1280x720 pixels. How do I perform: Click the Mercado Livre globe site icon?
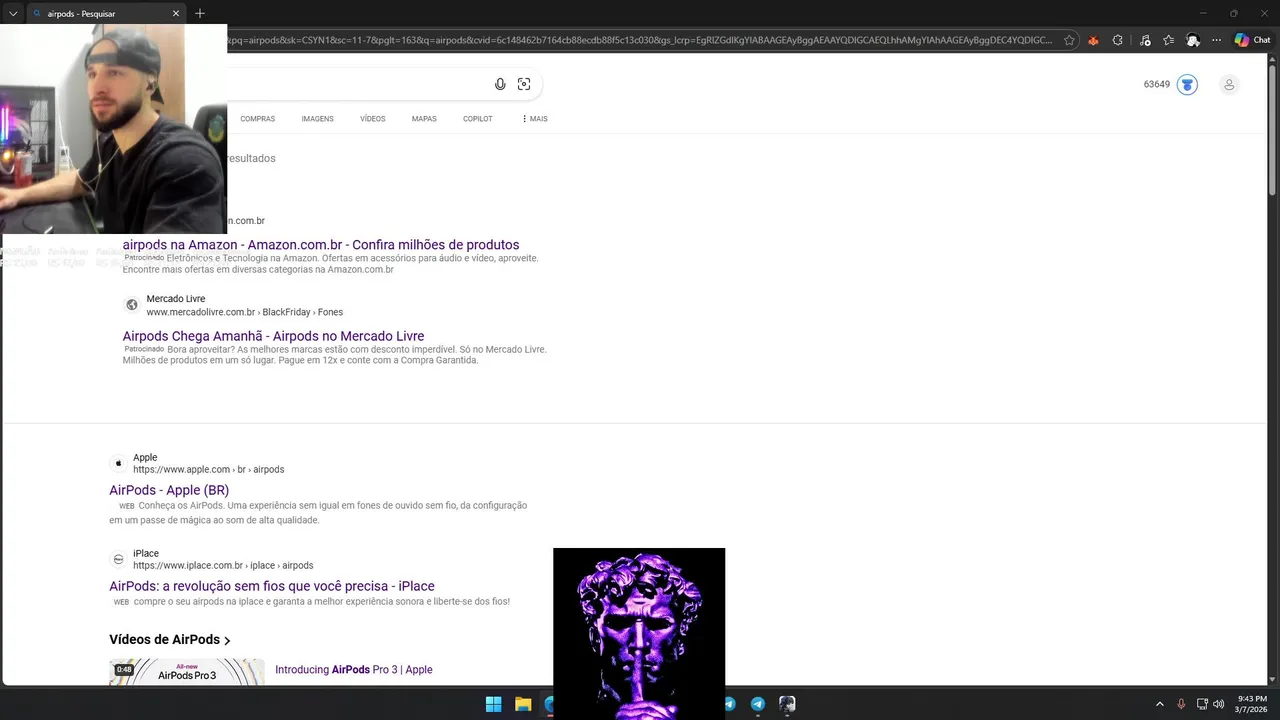(131, 305)
